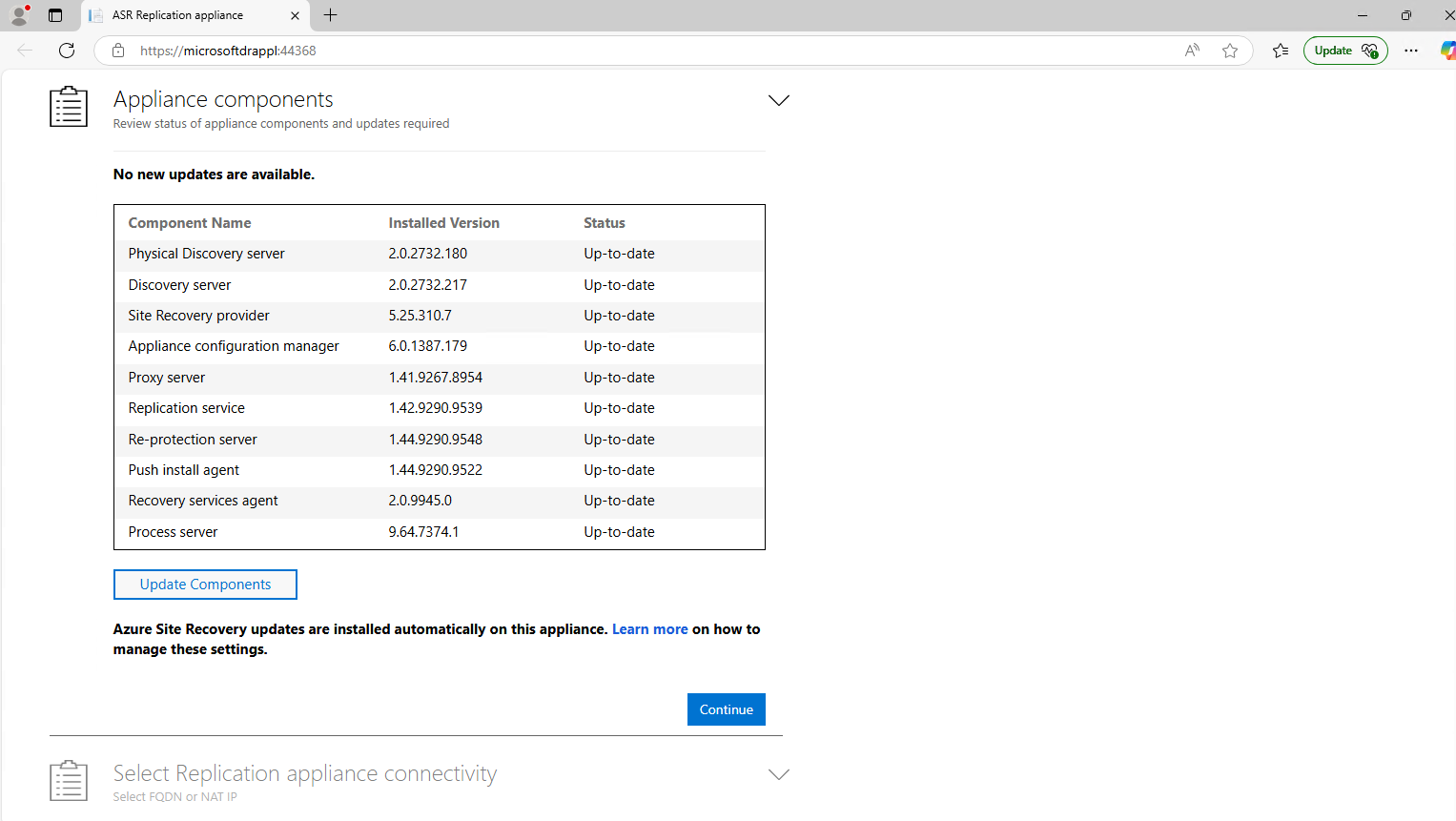1456x821 pixels.
Task: Click the Installed Version column header
Action: [444, 223]
